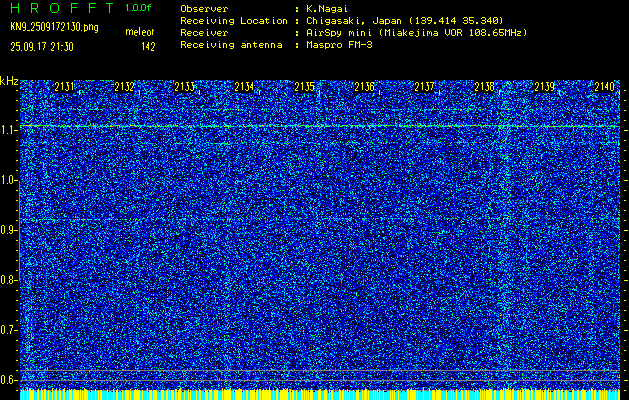This screenshot has width=629, height=400.
Task: Click the 2138 time marker label
Action: click(485, 87)
